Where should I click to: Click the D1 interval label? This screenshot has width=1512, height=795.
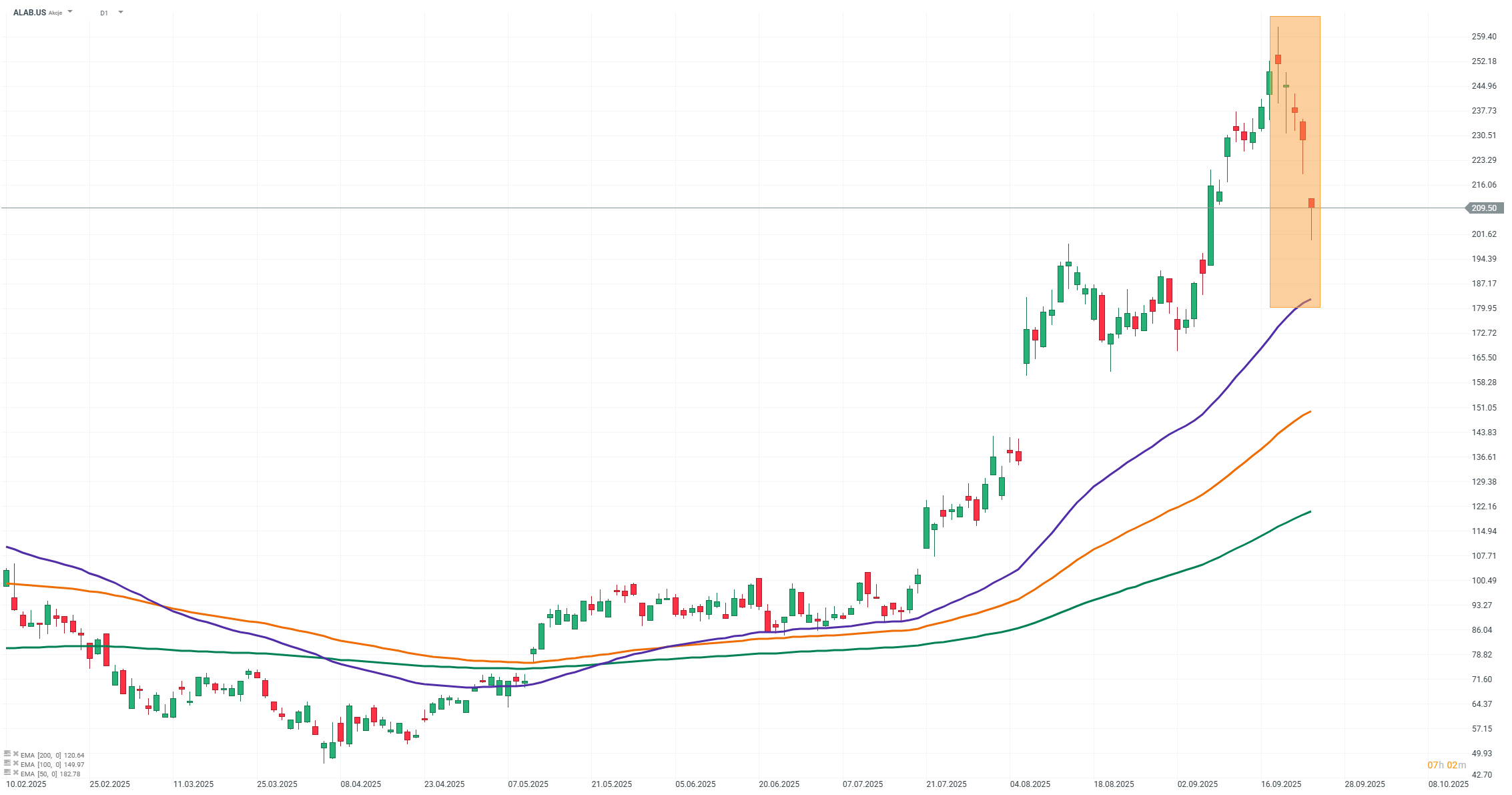pyautogui.click(x=104, y=13)
